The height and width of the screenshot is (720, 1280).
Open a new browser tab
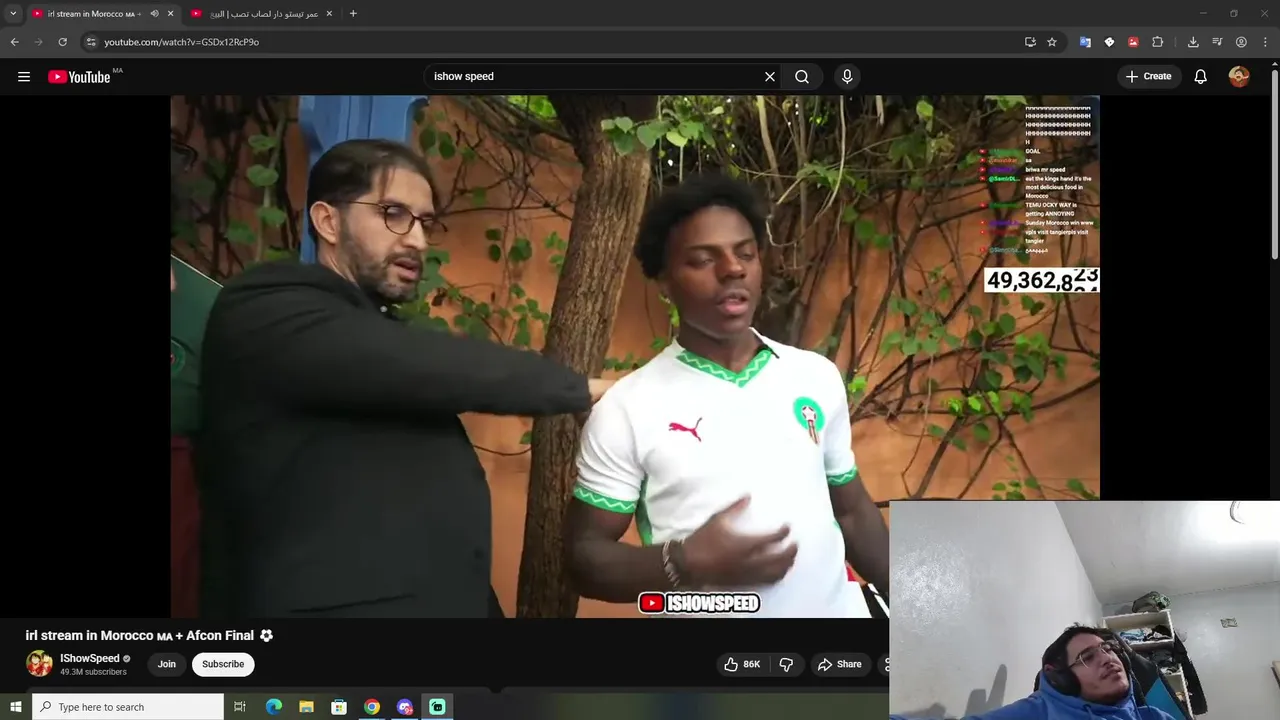pyautogui.click(x=353, y=14)
